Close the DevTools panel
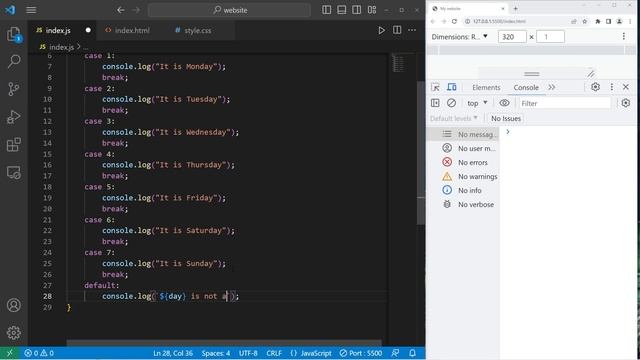 click(626, 87)
